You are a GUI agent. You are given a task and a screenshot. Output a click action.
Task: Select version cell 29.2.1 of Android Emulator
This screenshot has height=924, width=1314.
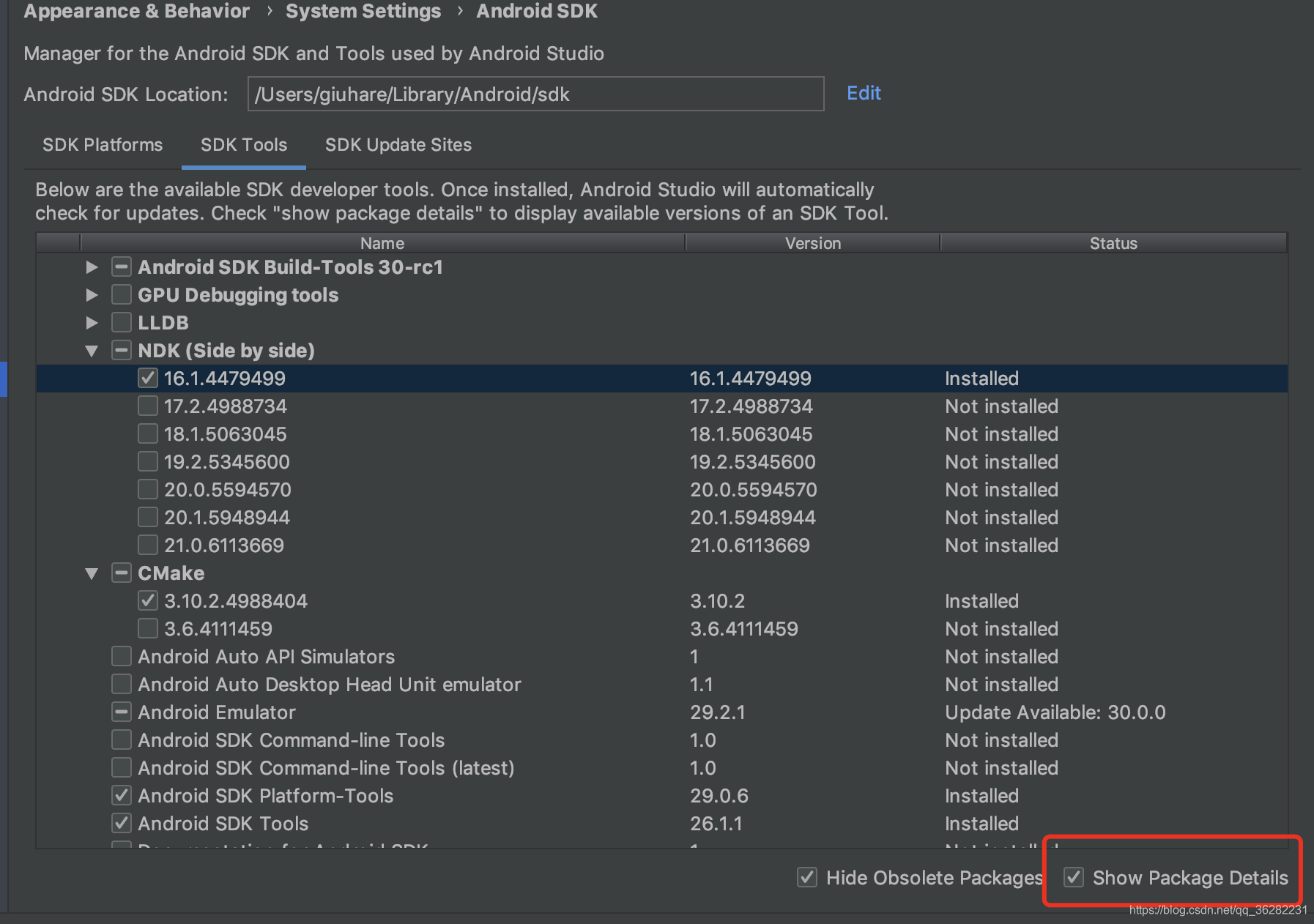coord(718,712)
